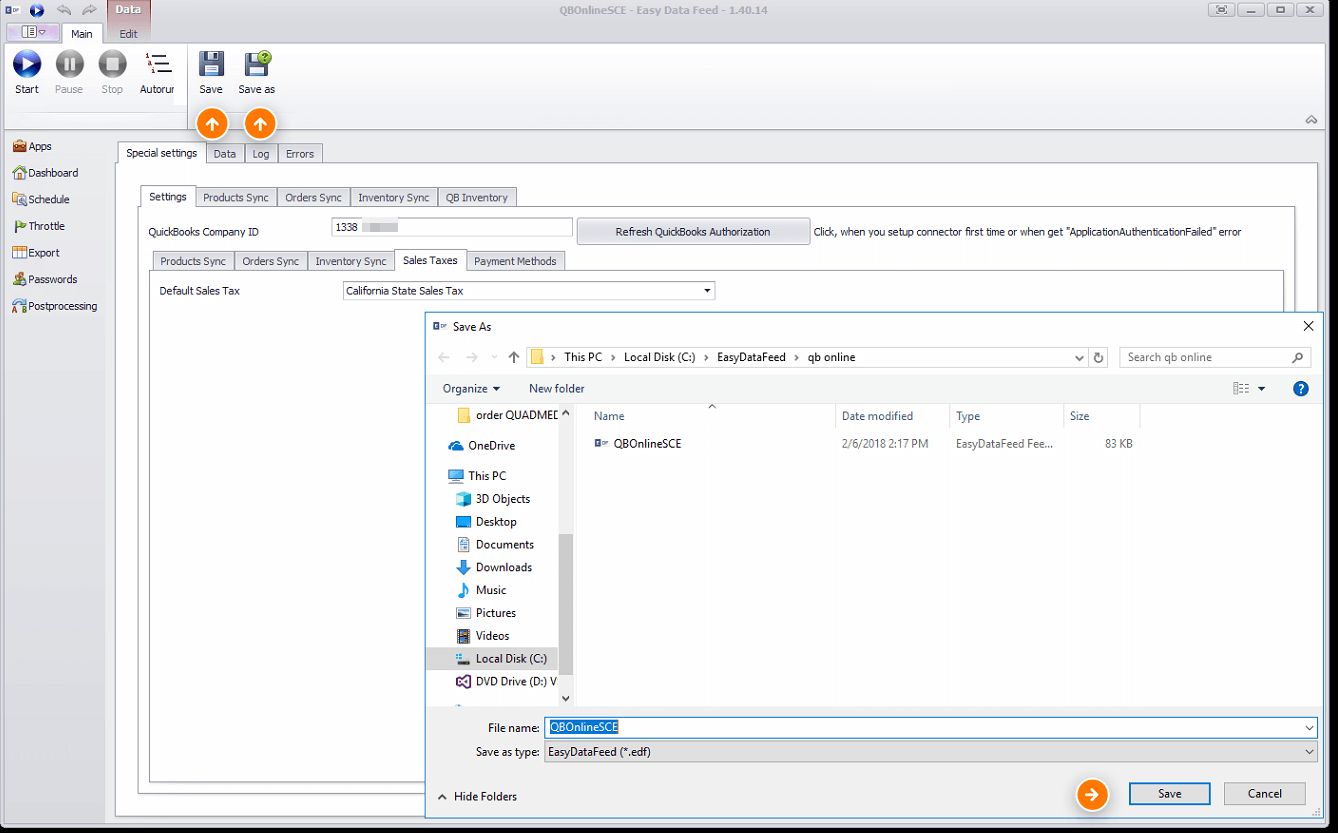Select Pictures in navigation pane
Viewport: 1338px width, 833px height.
(x=486, y=613)
